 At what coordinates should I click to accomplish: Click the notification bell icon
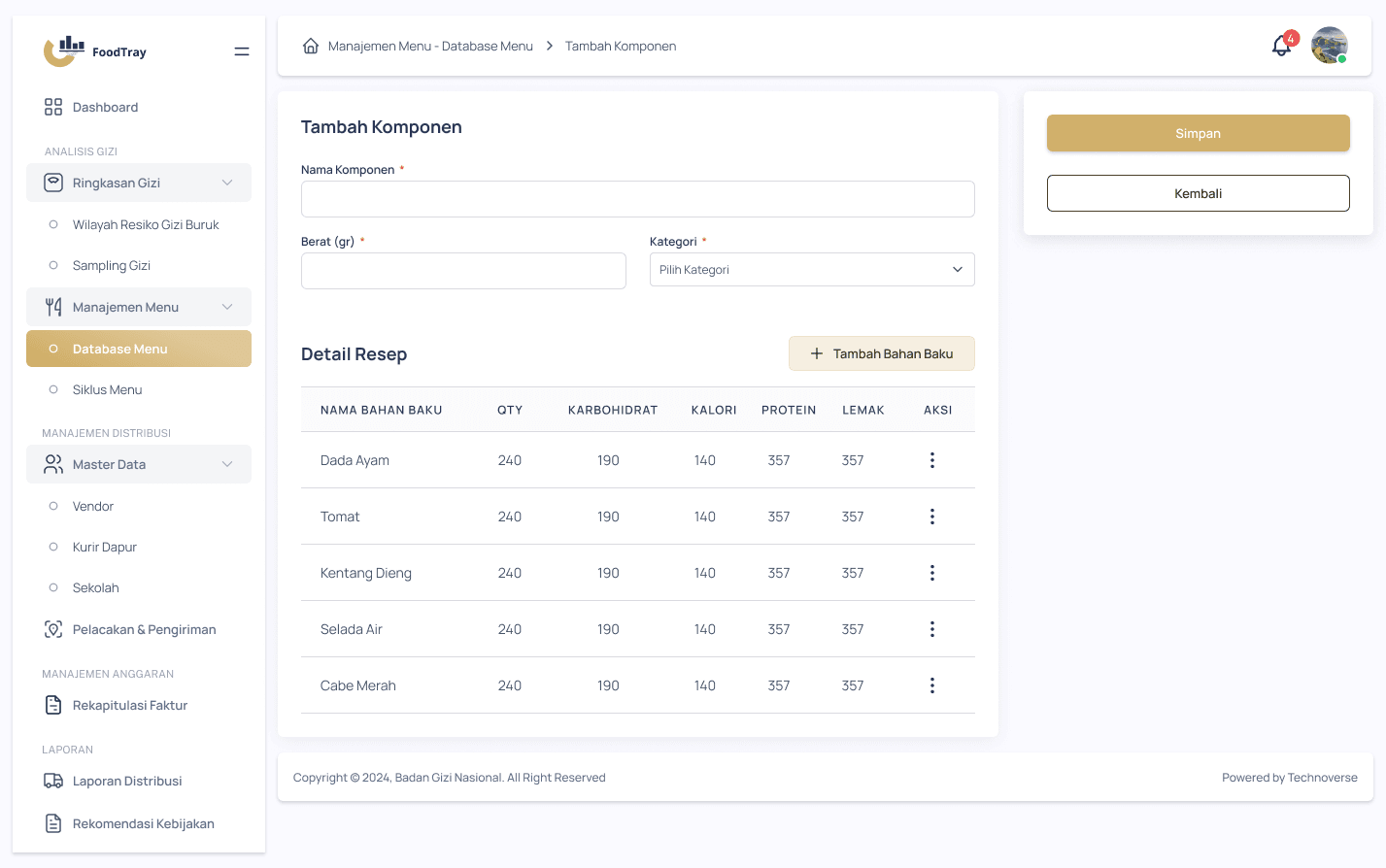(1281, 47)
